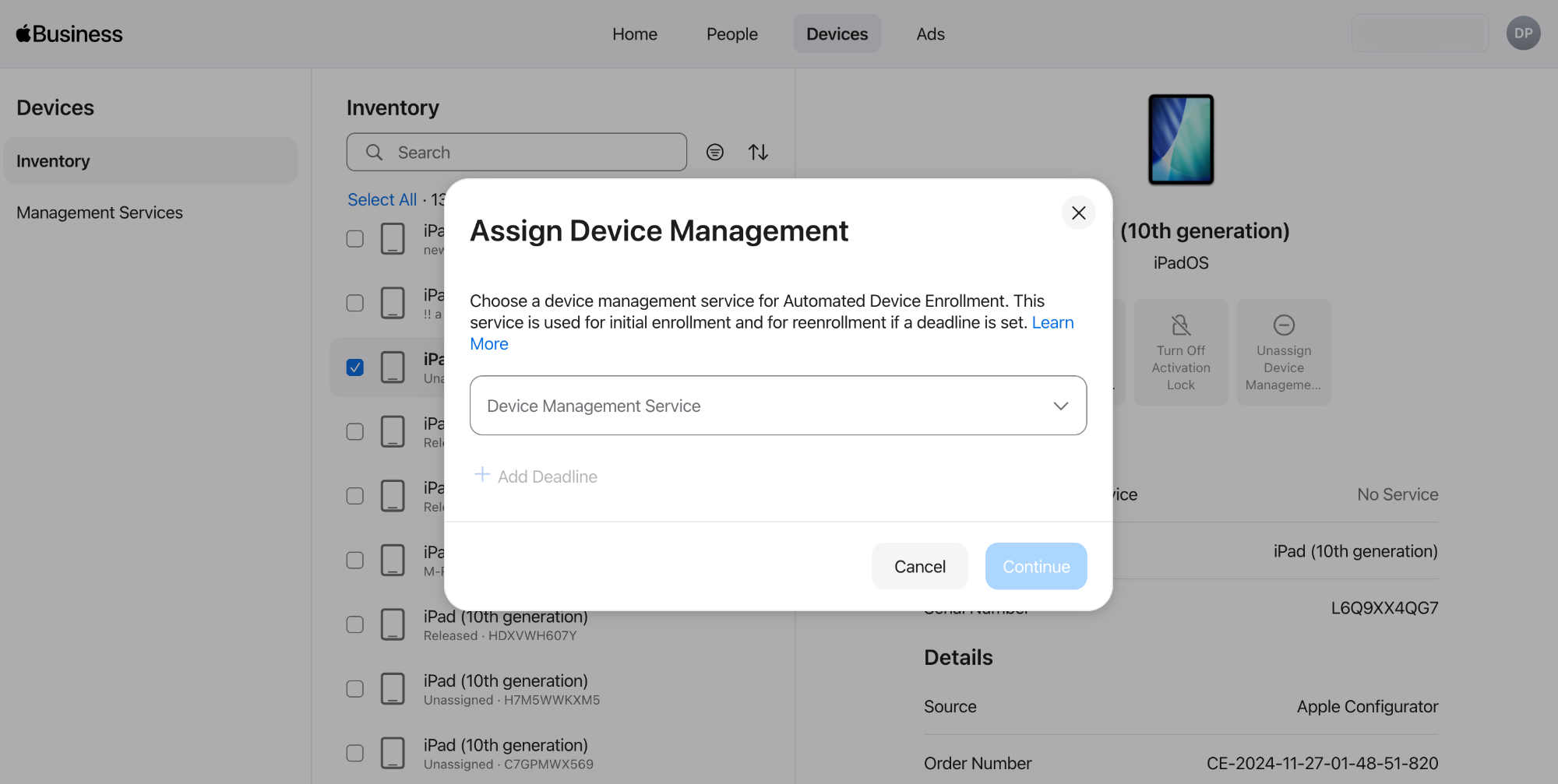Check the second iPad row checkbox
Image resolution: width=1558 pixels, height=784 pixels.
pos(354,303)
